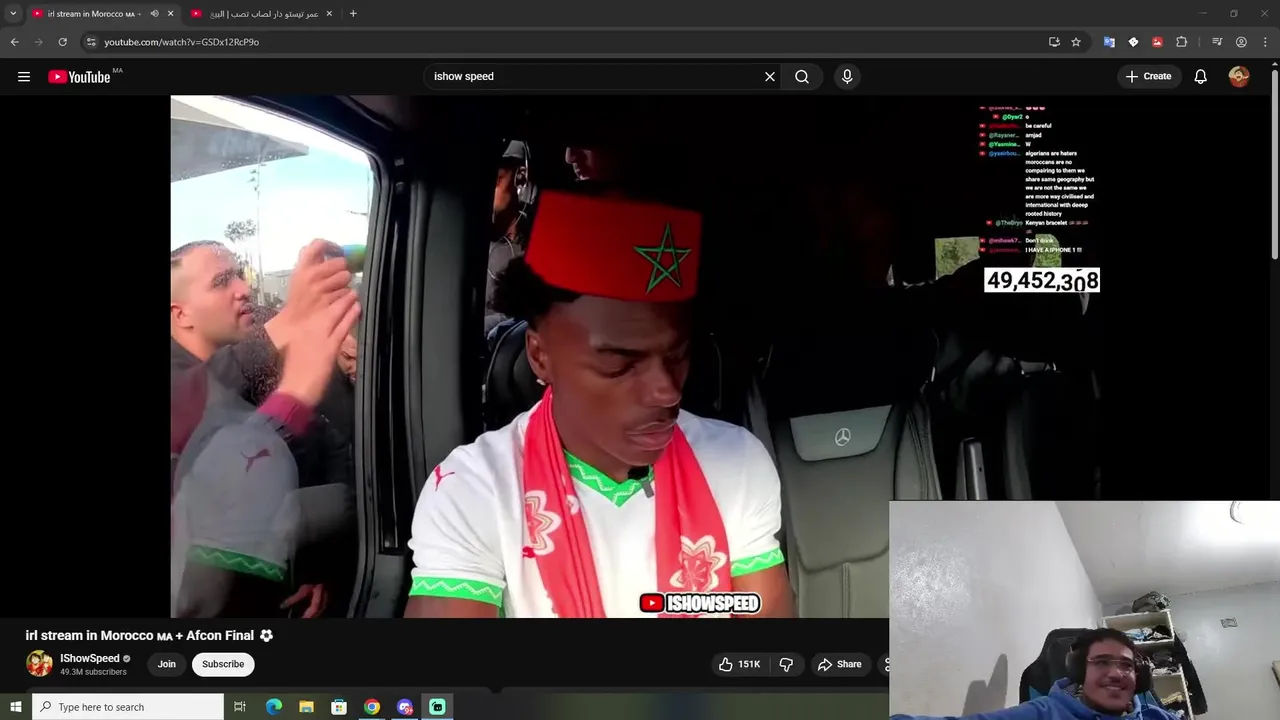Click the dark diamond extension icon
Viewport: 1280px width, 720px height.
[1133, 42]
